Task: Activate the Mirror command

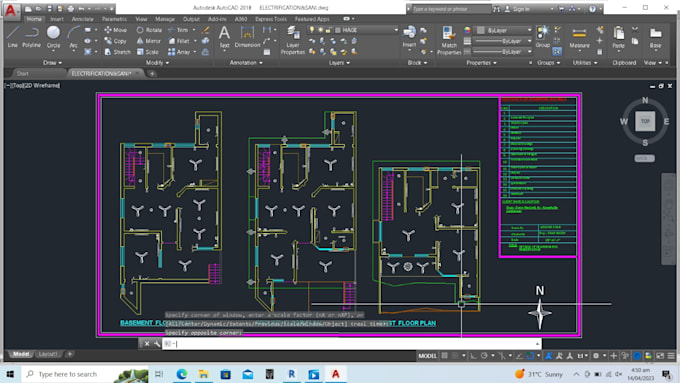Action: [149, 41]
